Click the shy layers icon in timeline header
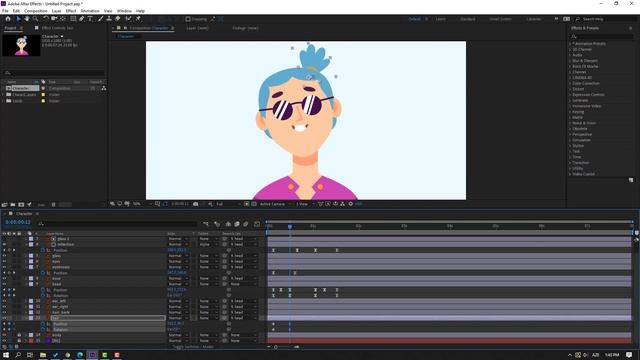 228,224
